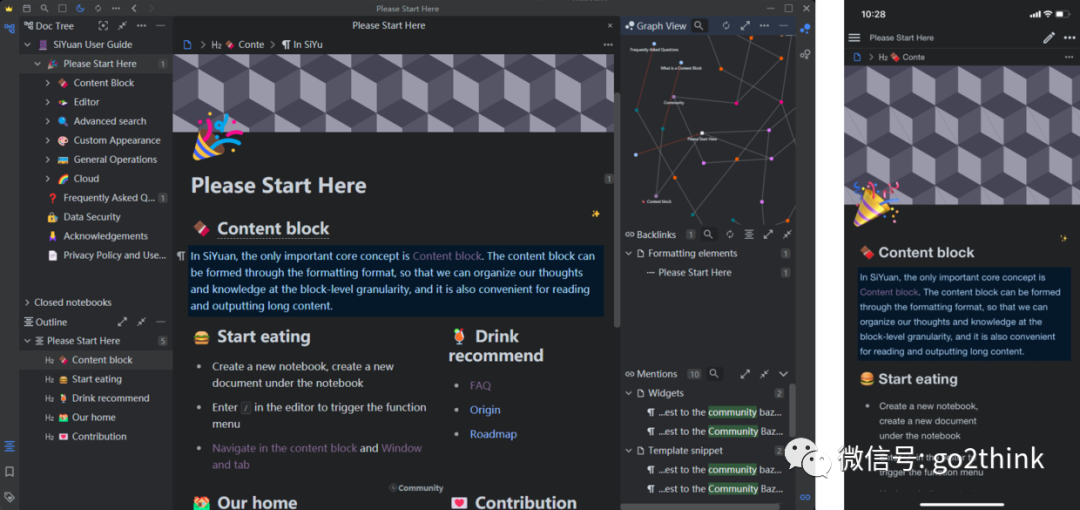Screen dimensions: 1080x510
Task: Open the Content block inline link
Action: (448, 256)
